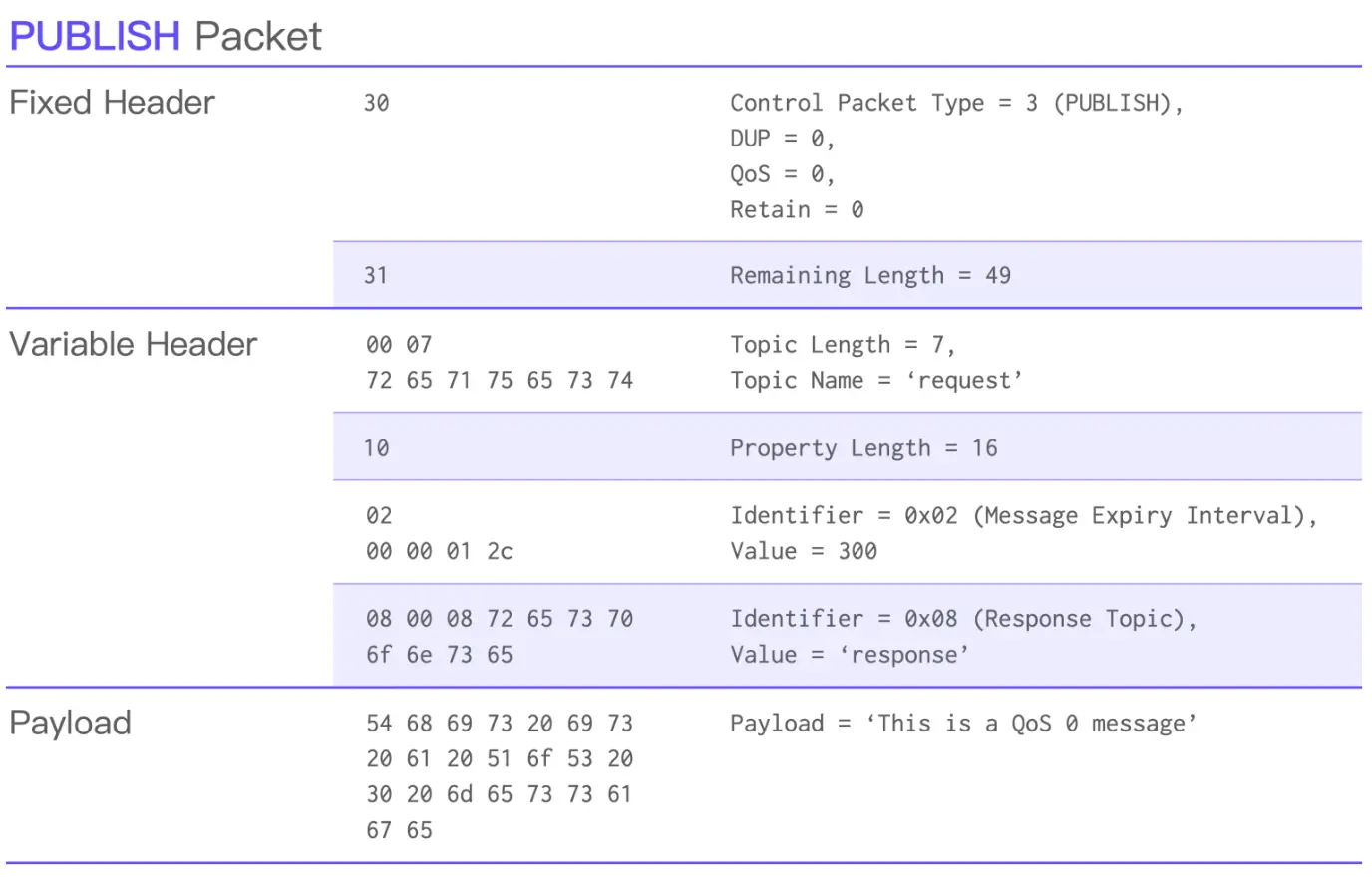Click the Remaining Length hex value 31
This screenshot has width=1372, height=877.
click(x=375, y=275)
